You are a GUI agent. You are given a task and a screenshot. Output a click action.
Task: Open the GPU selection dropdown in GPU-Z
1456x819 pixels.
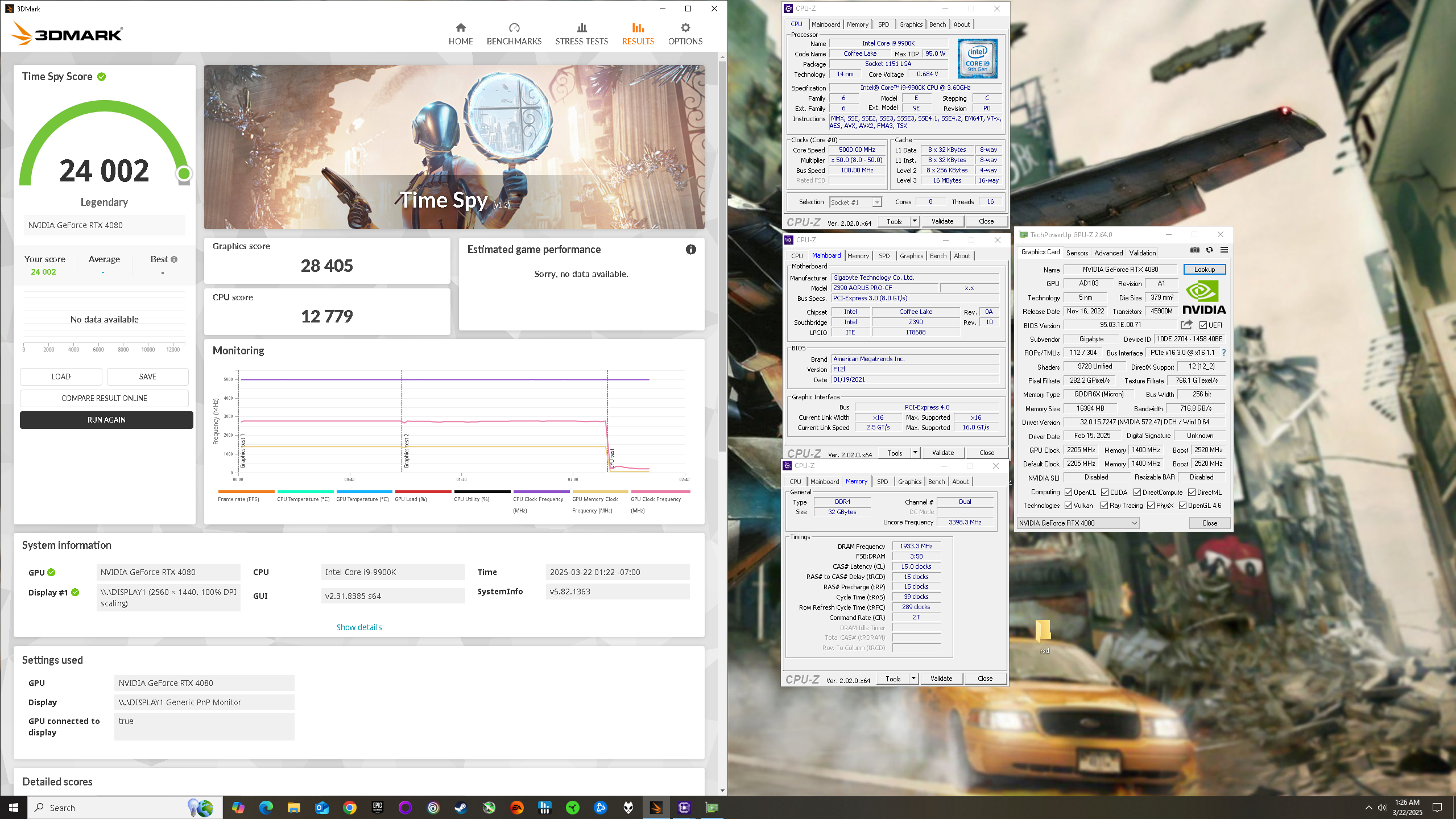(1078, 523)
